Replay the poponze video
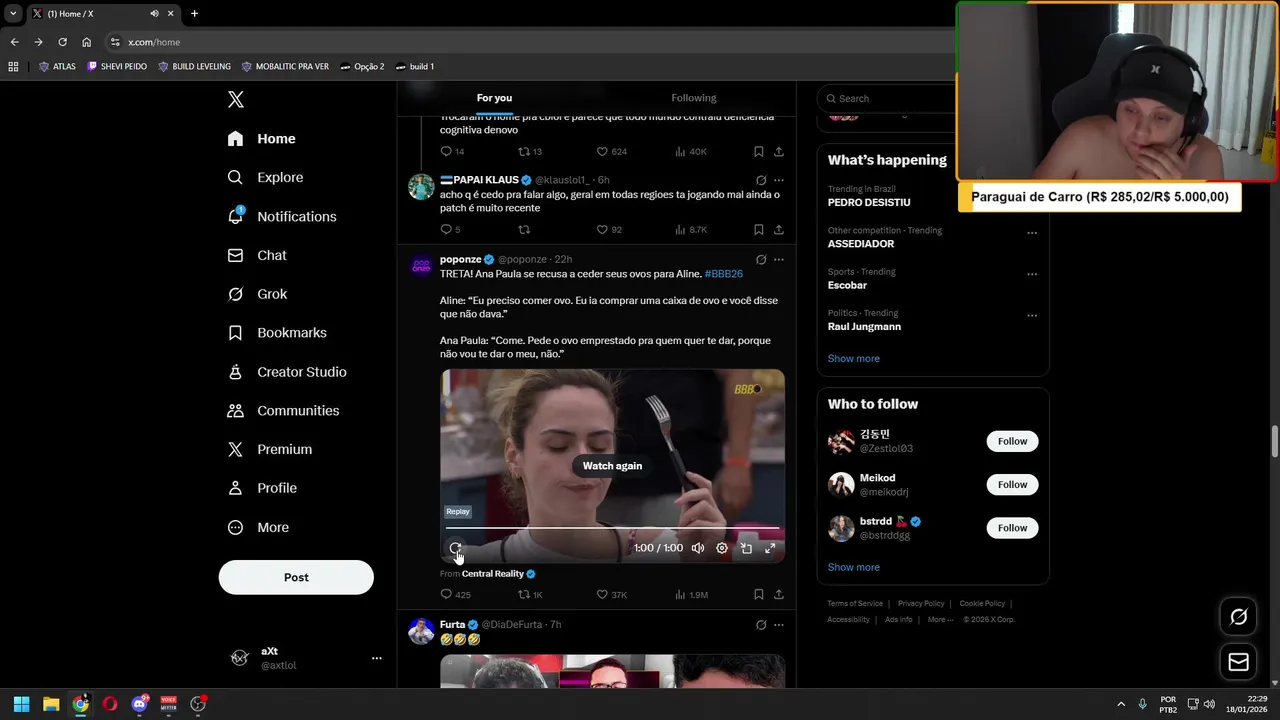Viewport: 1280px width, 720px height. [455, 548]
